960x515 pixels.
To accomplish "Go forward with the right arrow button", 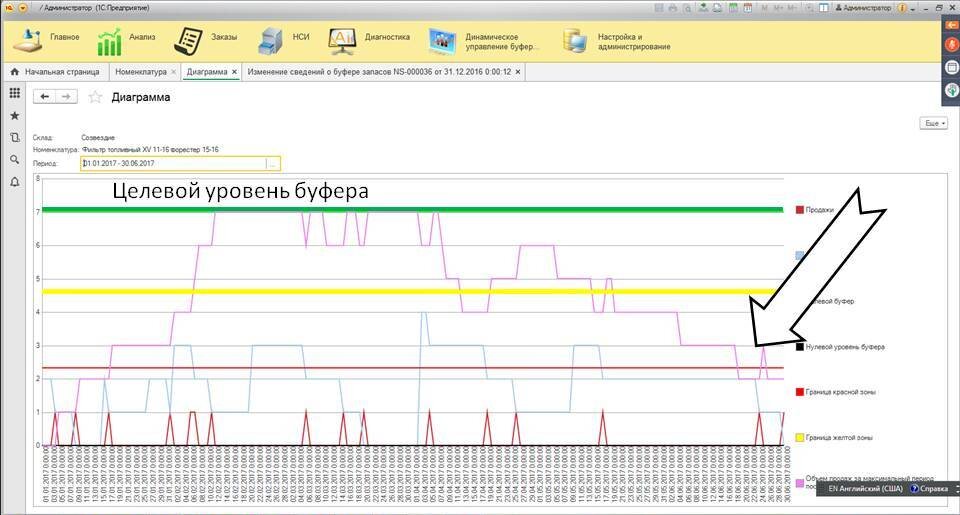I will [x=66, y=97].
